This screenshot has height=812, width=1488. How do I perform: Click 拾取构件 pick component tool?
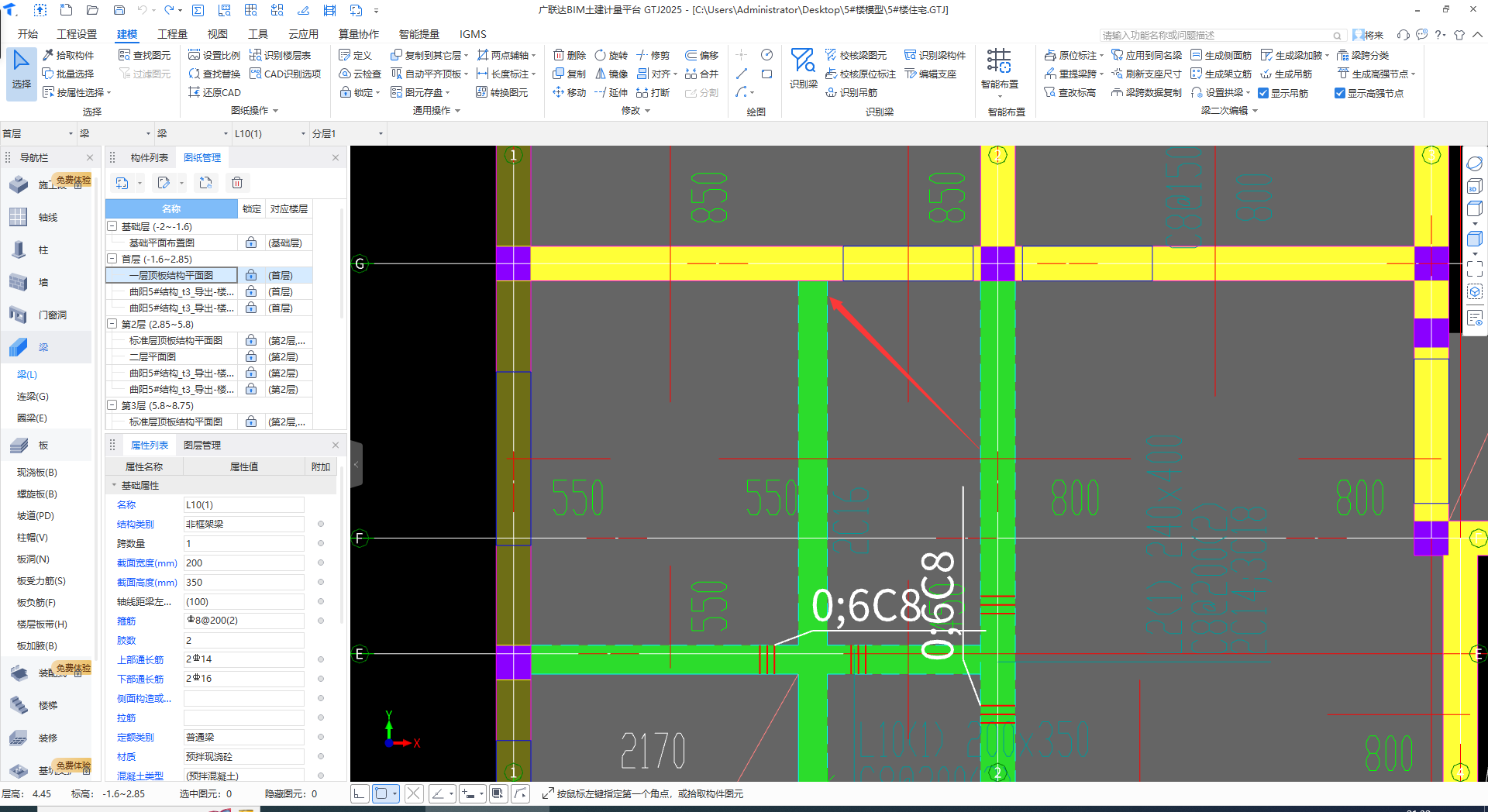tap(68, 55)
